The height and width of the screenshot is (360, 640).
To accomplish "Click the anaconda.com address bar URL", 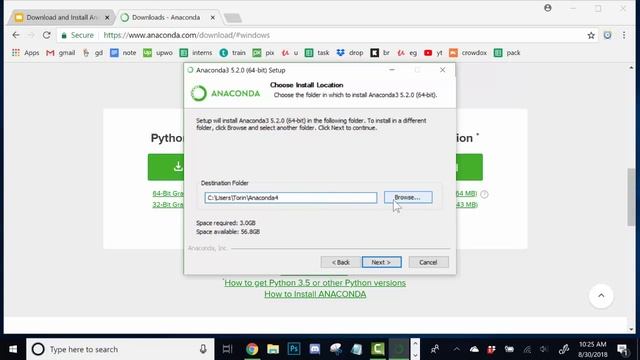I will (187, 35).
